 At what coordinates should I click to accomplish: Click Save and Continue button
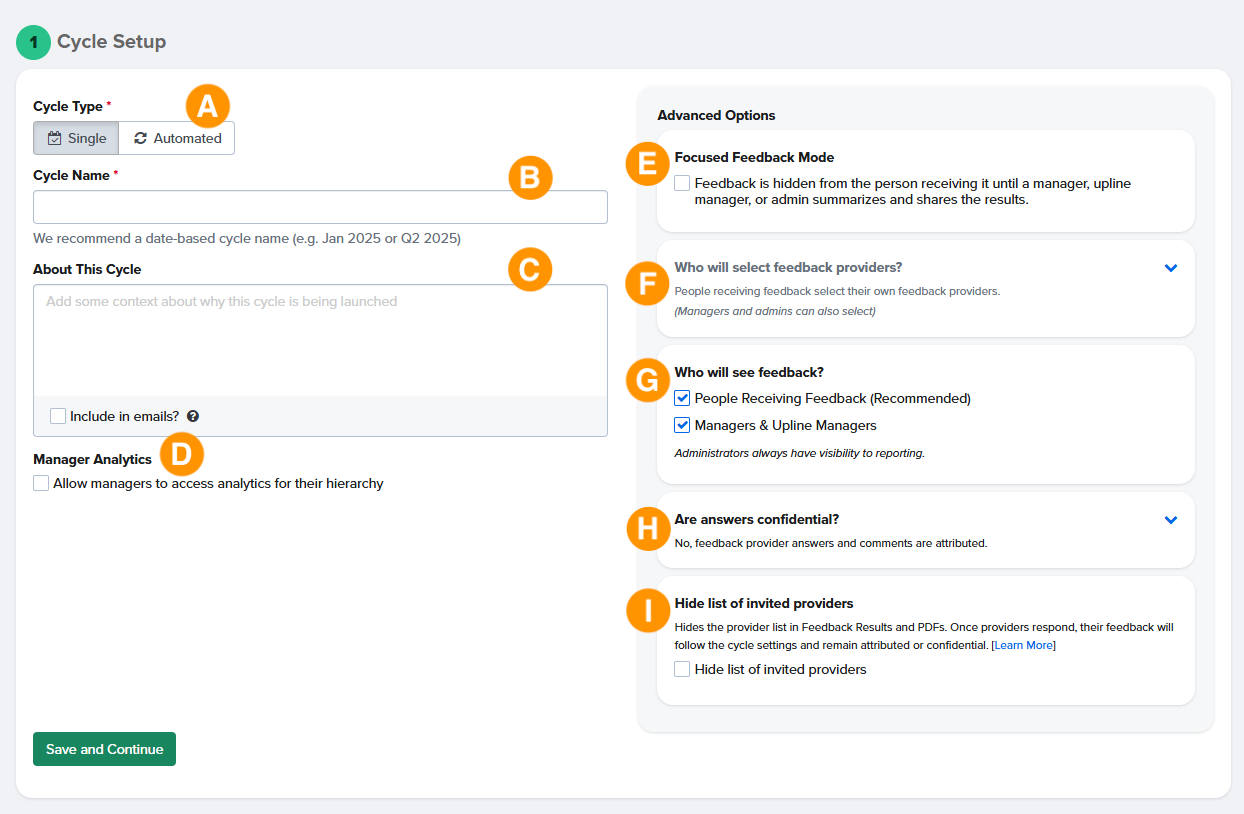104,749
